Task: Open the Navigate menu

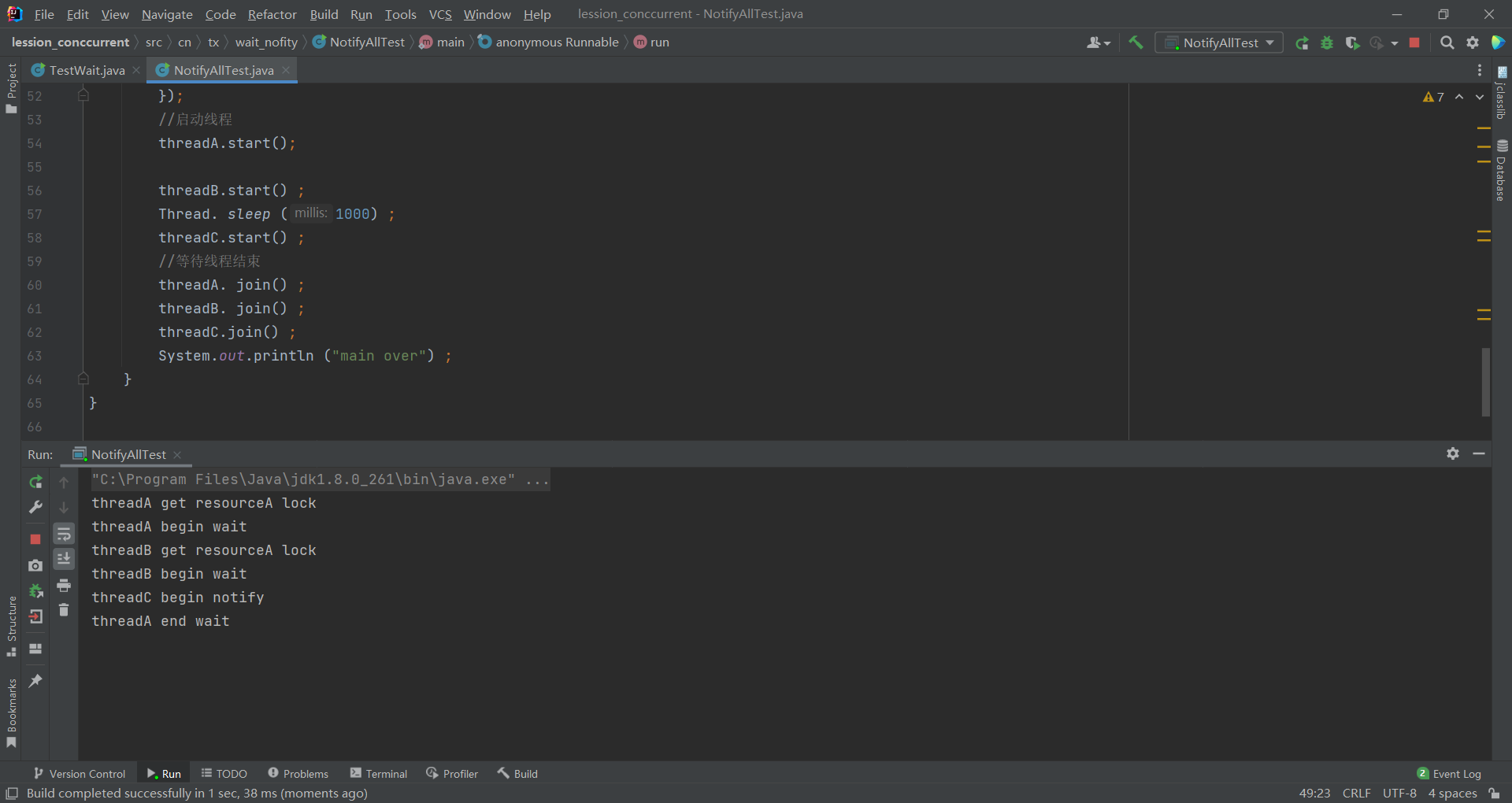Action: (167, 14)
